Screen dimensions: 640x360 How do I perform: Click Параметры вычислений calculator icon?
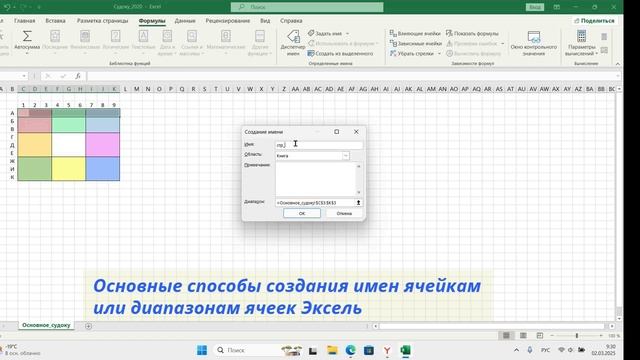click(582, 36)
